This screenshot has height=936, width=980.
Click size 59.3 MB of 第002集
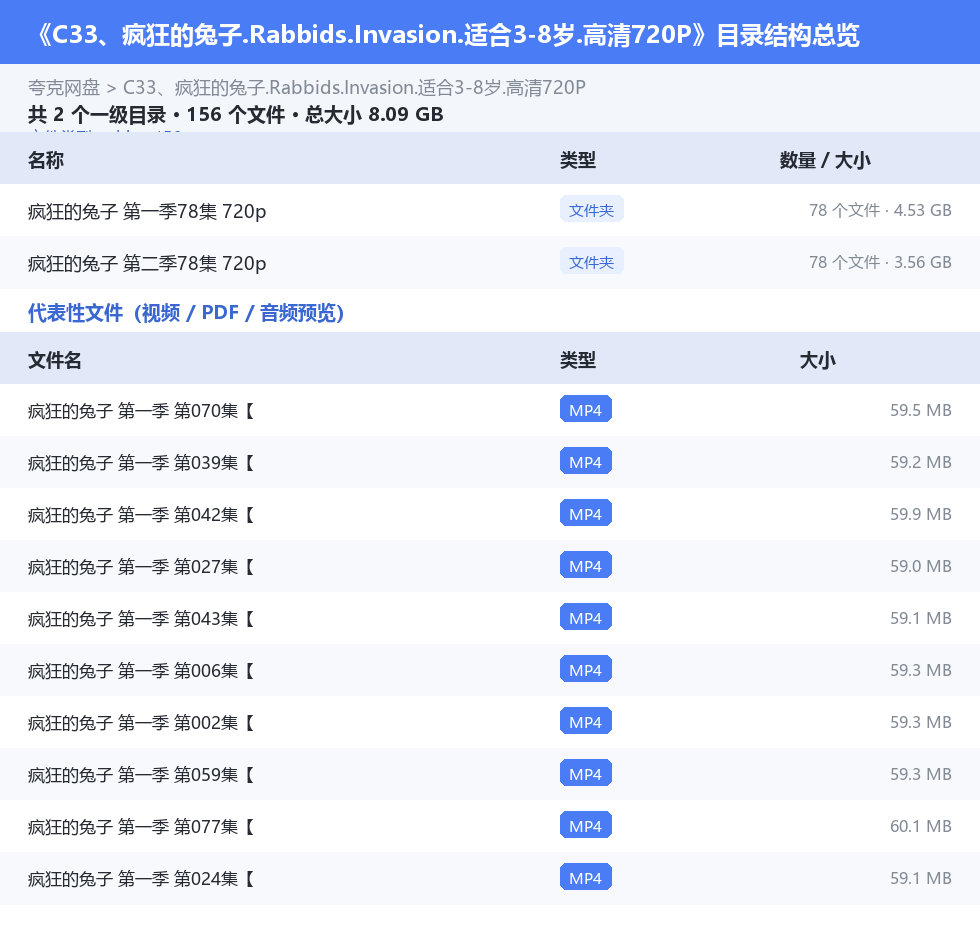coord(921,722)
